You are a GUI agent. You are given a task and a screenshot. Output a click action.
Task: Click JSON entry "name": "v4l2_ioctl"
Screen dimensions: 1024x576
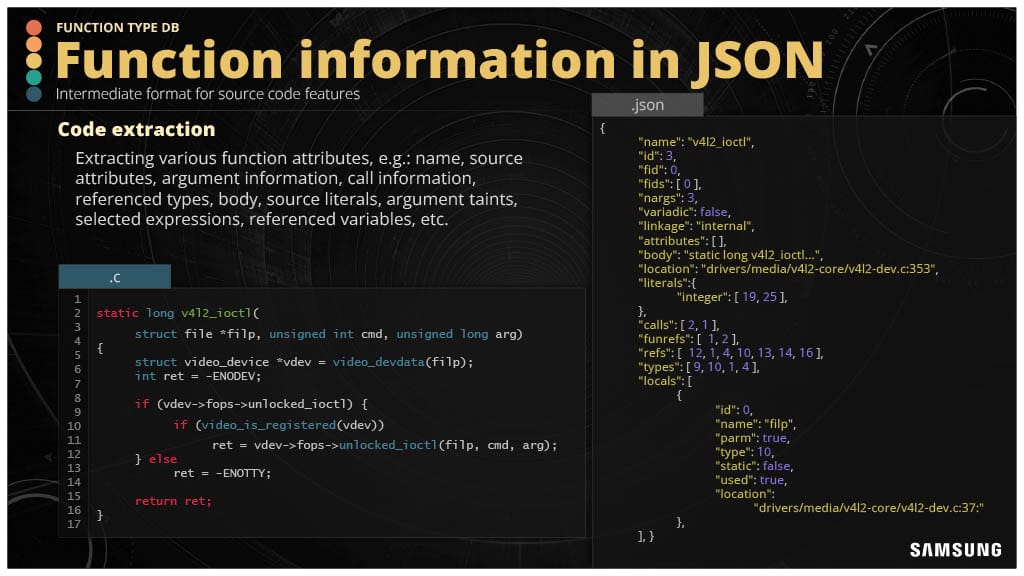pos(696,142)
